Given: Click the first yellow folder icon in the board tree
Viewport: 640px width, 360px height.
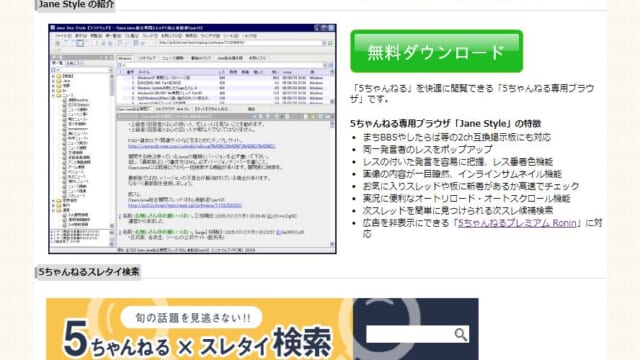Looking at the screenshot, I should pyautogui.click(x=59, y=76).
